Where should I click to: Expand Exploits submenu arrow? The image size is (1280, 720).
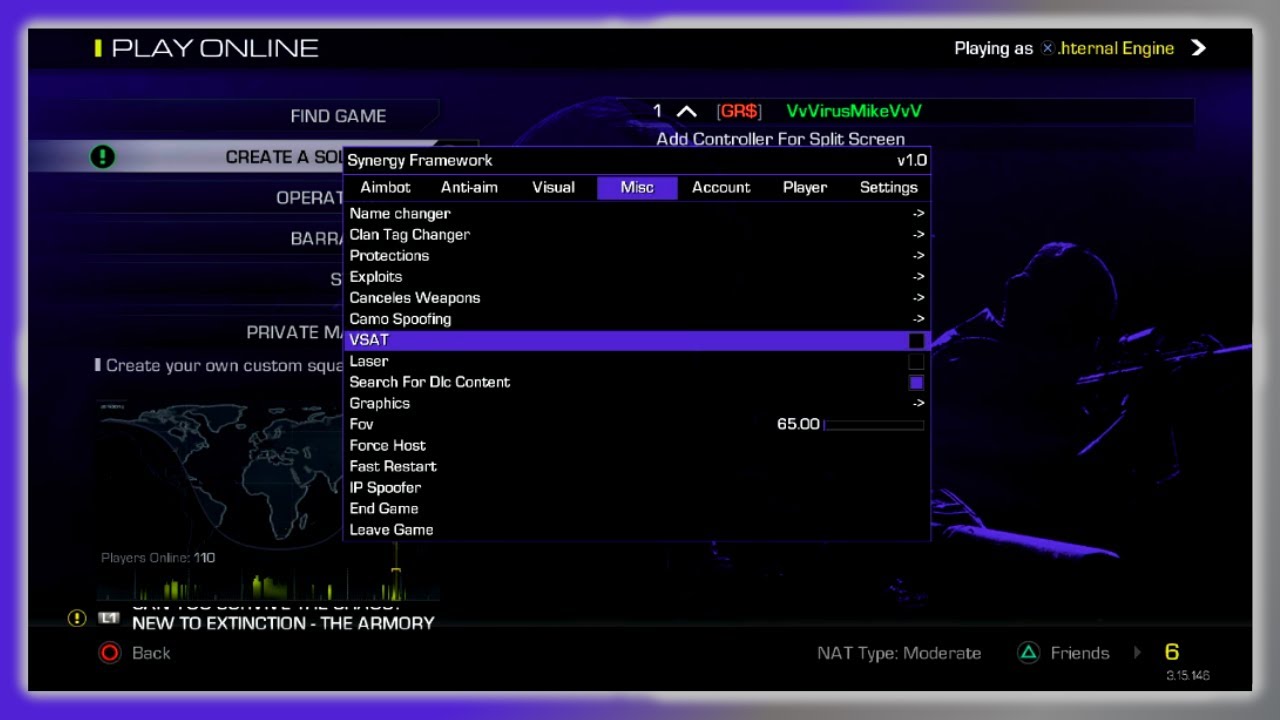[918, 276]
